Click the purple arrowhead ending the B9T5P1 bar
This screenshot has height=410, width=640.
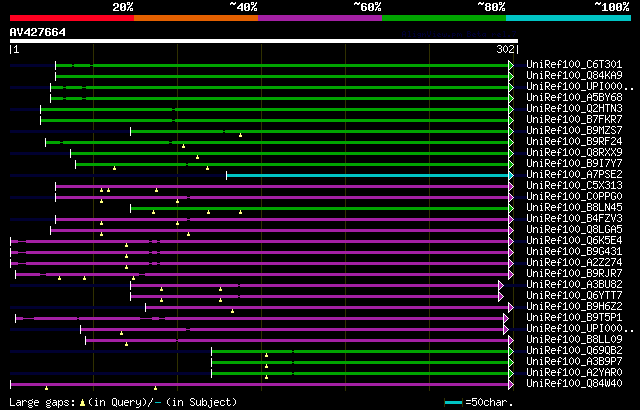(506, 319)
